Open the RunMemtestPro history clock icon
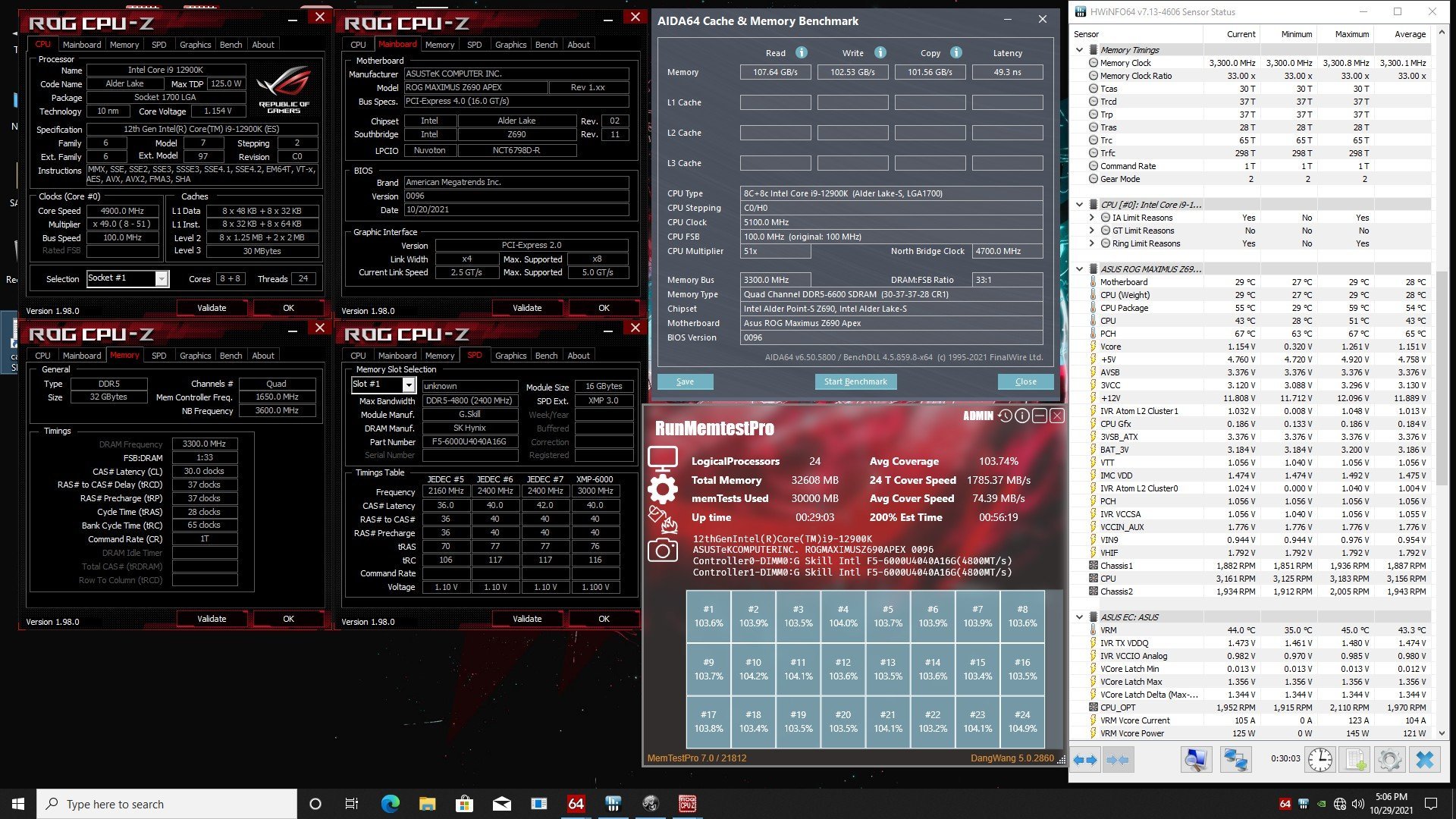This screenshot has height=819, width=1456. (x=1005, y=416)
